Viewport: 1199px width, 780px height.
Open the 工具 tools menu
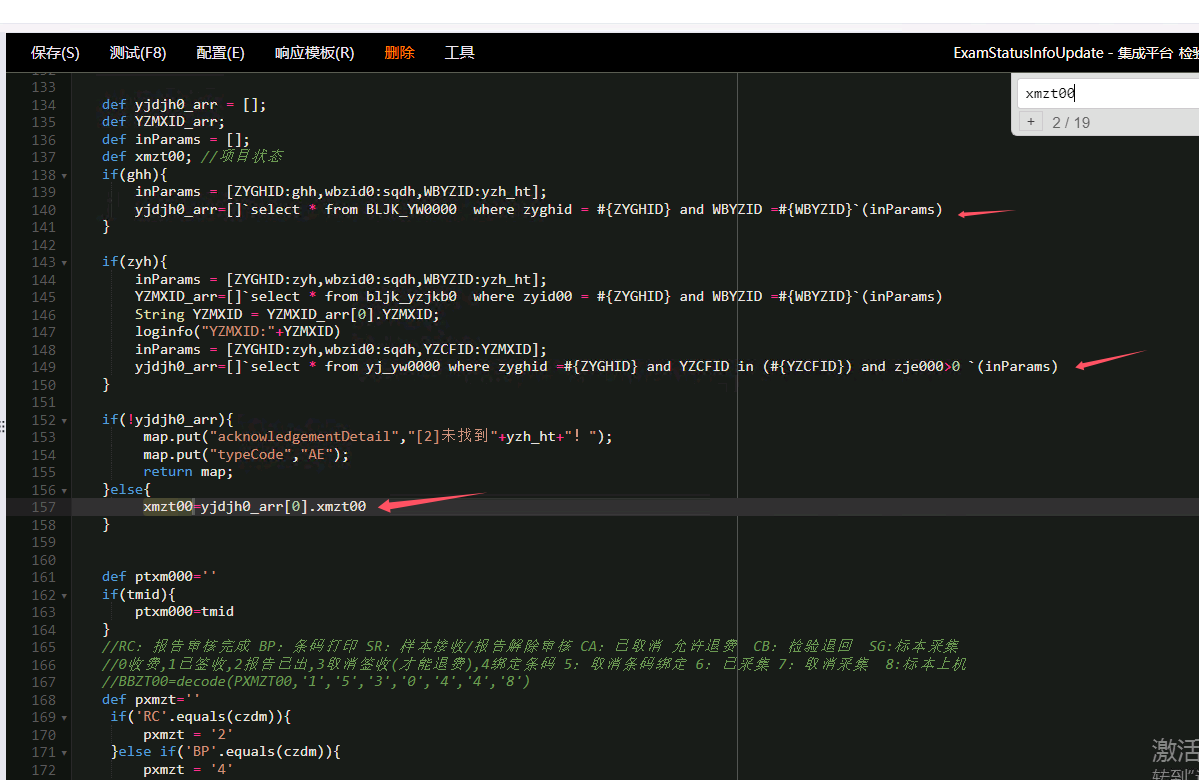(459, 53)
